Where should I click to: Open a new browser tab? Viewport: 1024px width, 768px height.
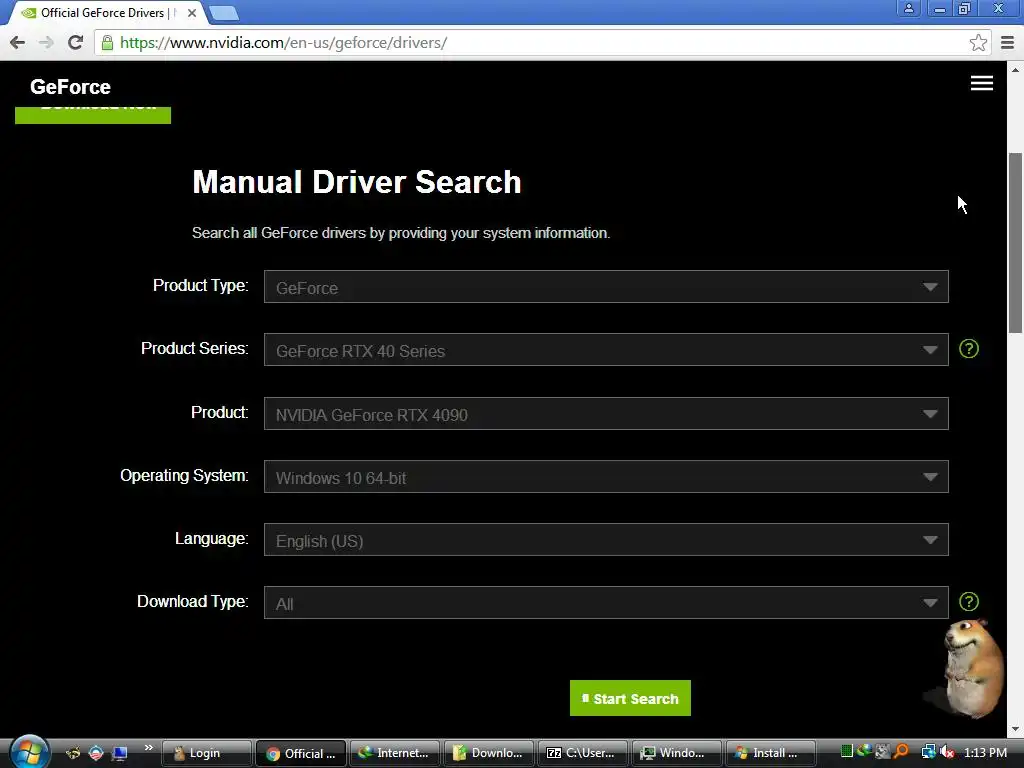coord(223,13)
